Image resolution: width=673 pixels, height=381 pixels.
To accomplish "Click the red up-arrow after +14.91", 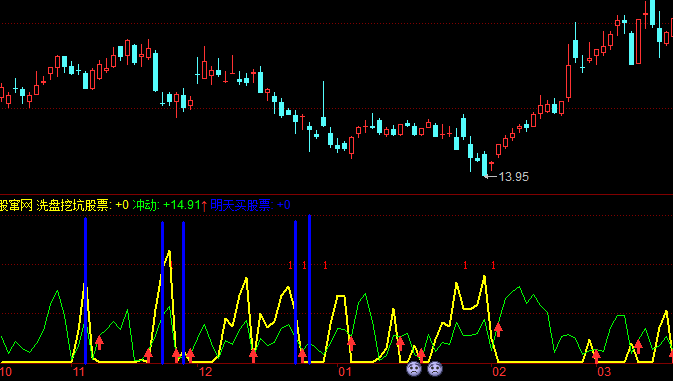I will 204,206.
